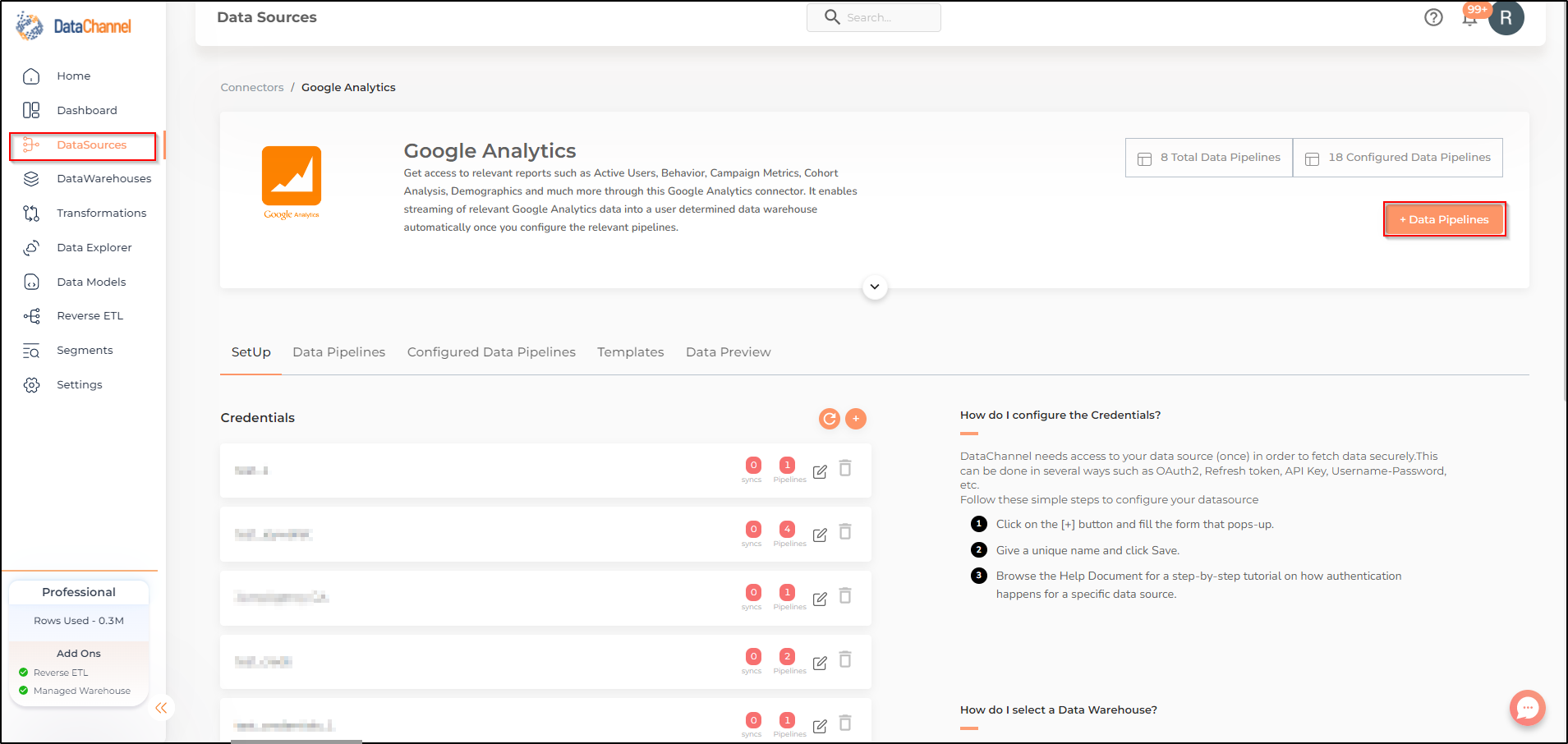Click the Credentials heading
This screenshot has height=744, width=1568.
pos(257,418)
